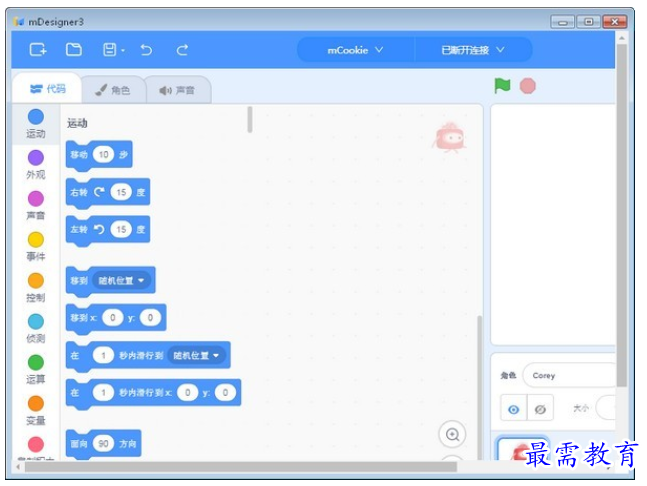Select the 运动 block category
Image resolution: width=647 pixels, height=486 pixels.
36,123
